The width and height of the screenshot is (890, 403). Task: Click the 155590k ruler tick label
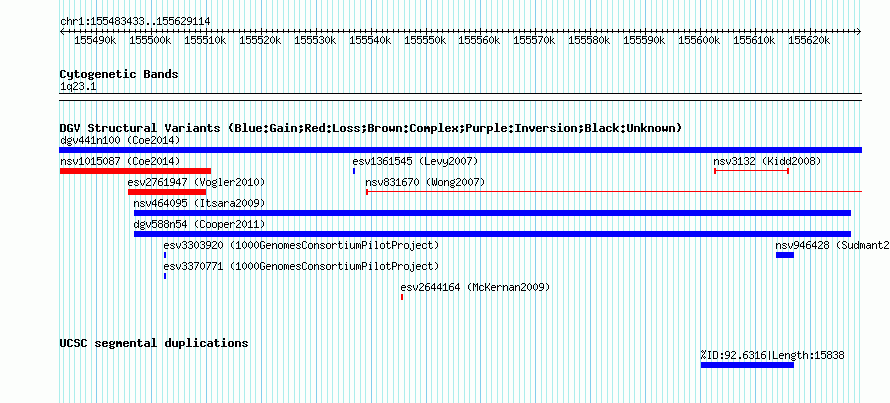[645, 40]
